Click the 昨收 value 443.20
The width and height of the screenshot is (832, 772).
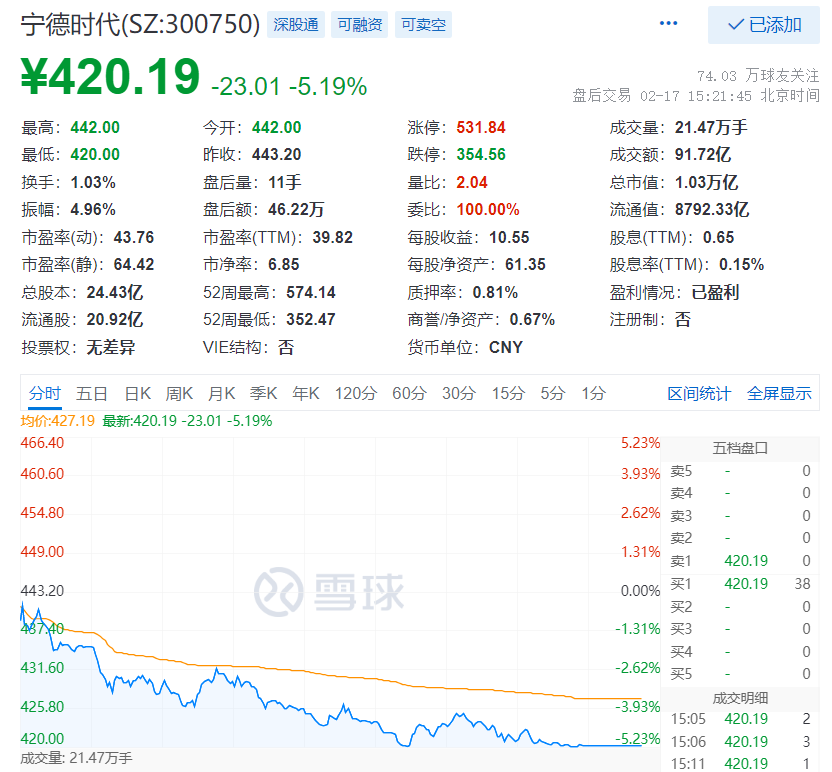pos(276,154)
